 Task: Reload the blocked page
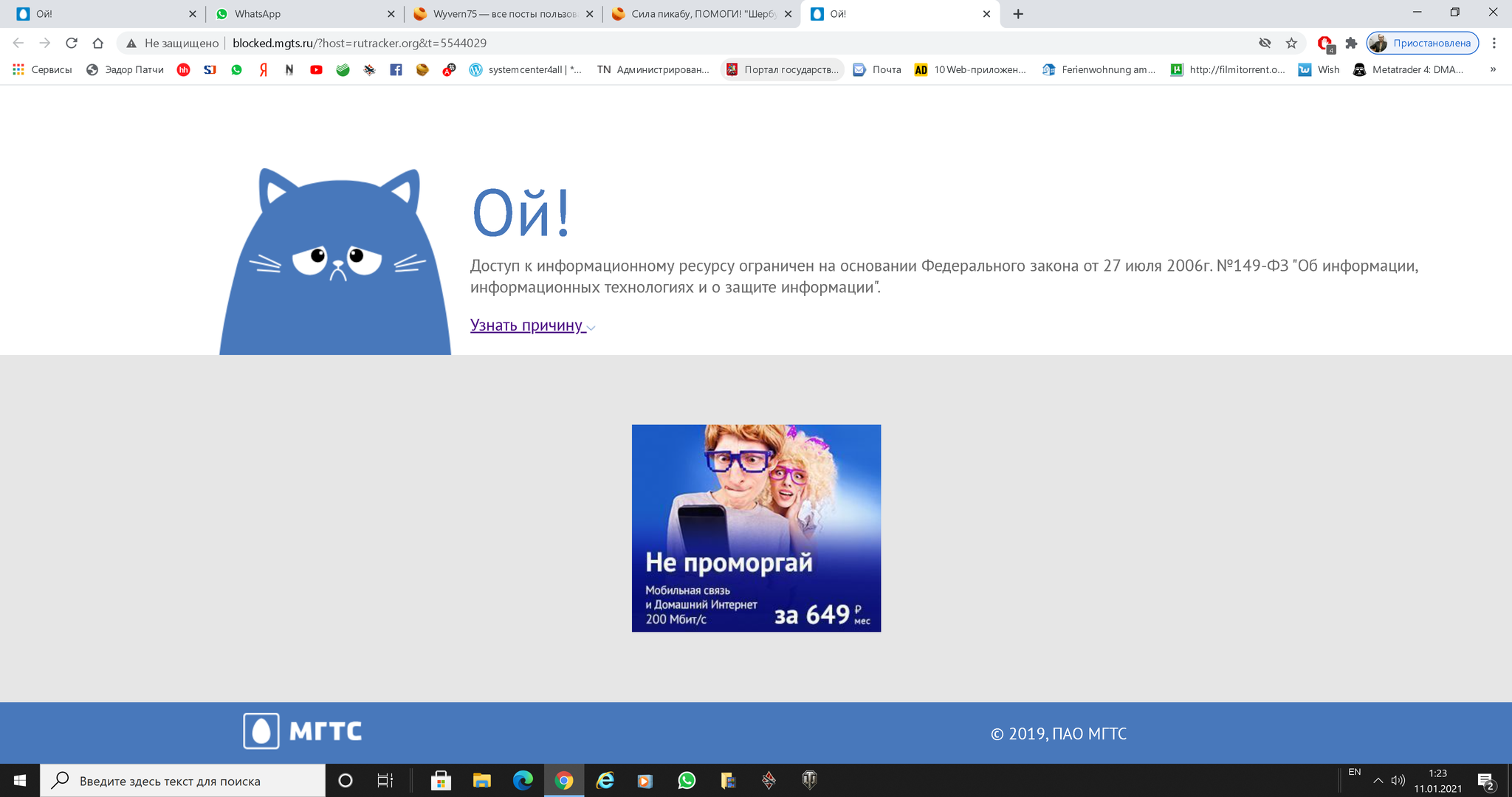(72, 43)
